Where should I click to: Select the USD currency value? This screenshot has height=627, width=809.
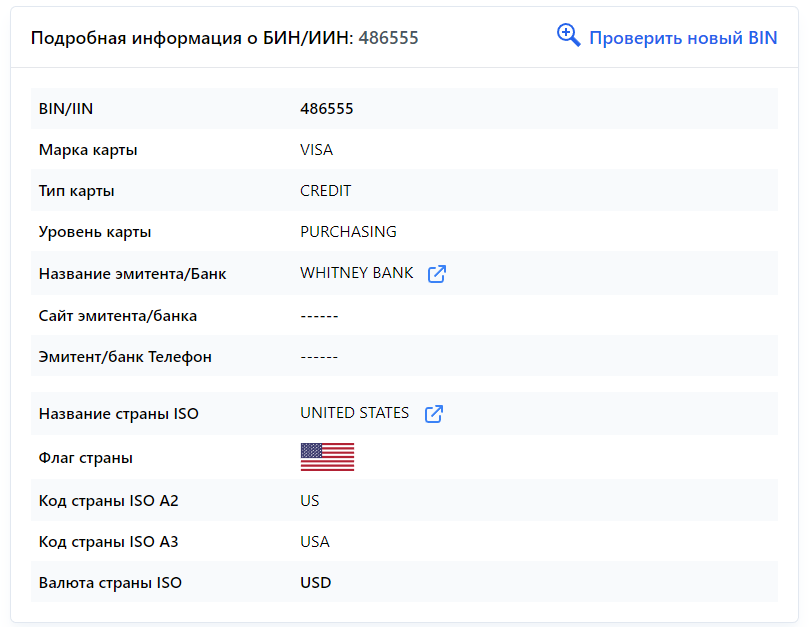coord(316,583)
